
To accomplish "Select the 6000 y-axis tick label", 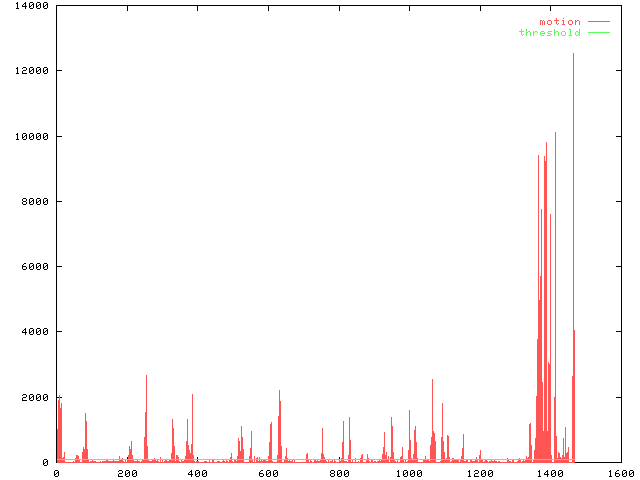I will click(36, 267).
